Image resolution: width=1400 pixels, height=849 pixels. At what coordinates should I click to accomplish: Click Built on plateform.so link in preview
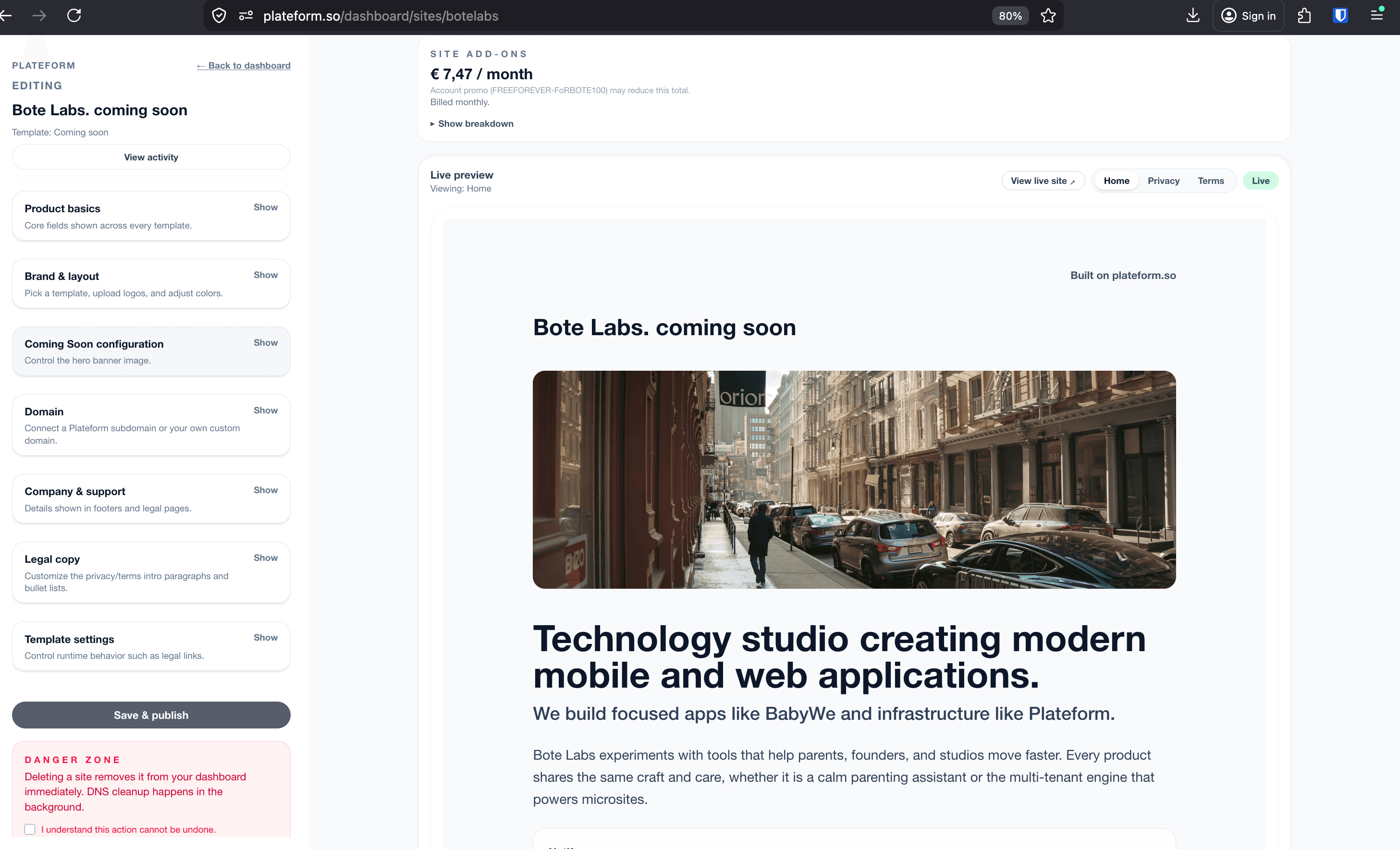pos(1123,276)
